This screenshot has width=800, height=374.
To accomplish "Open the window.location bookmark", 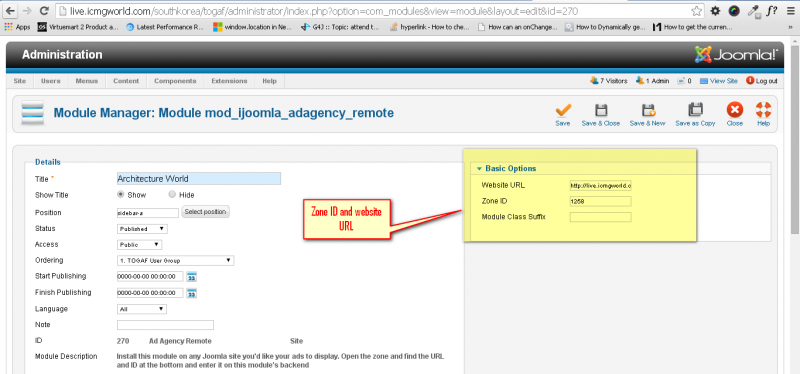I will 252,27.
